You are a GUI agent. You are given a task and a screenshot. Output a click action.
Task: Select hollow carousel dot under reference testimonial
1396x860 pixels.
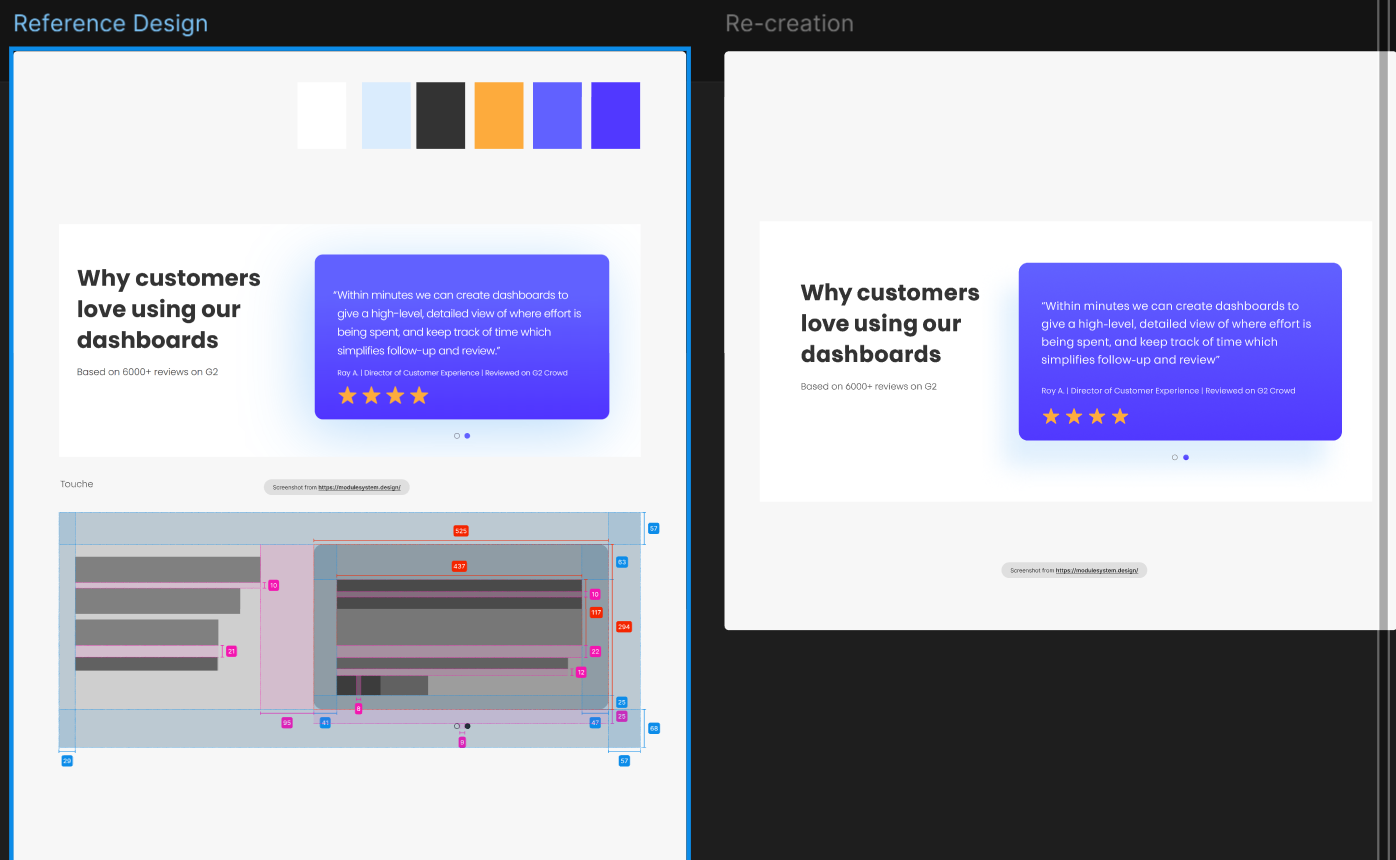tap(457, 436)
